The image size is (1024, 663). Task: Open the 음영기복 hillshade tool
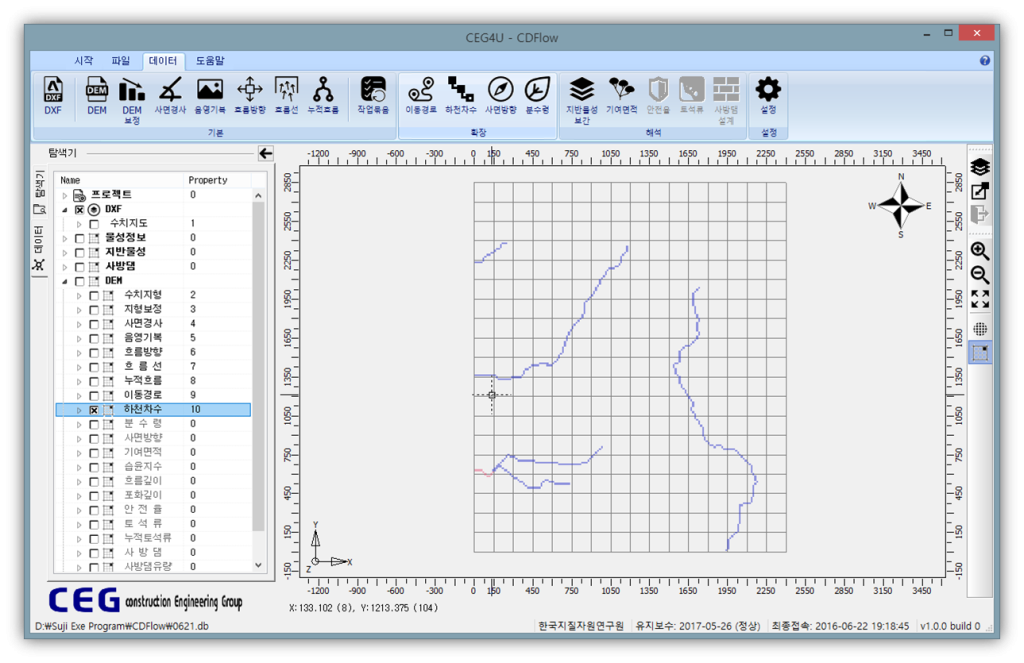[210, 96]
